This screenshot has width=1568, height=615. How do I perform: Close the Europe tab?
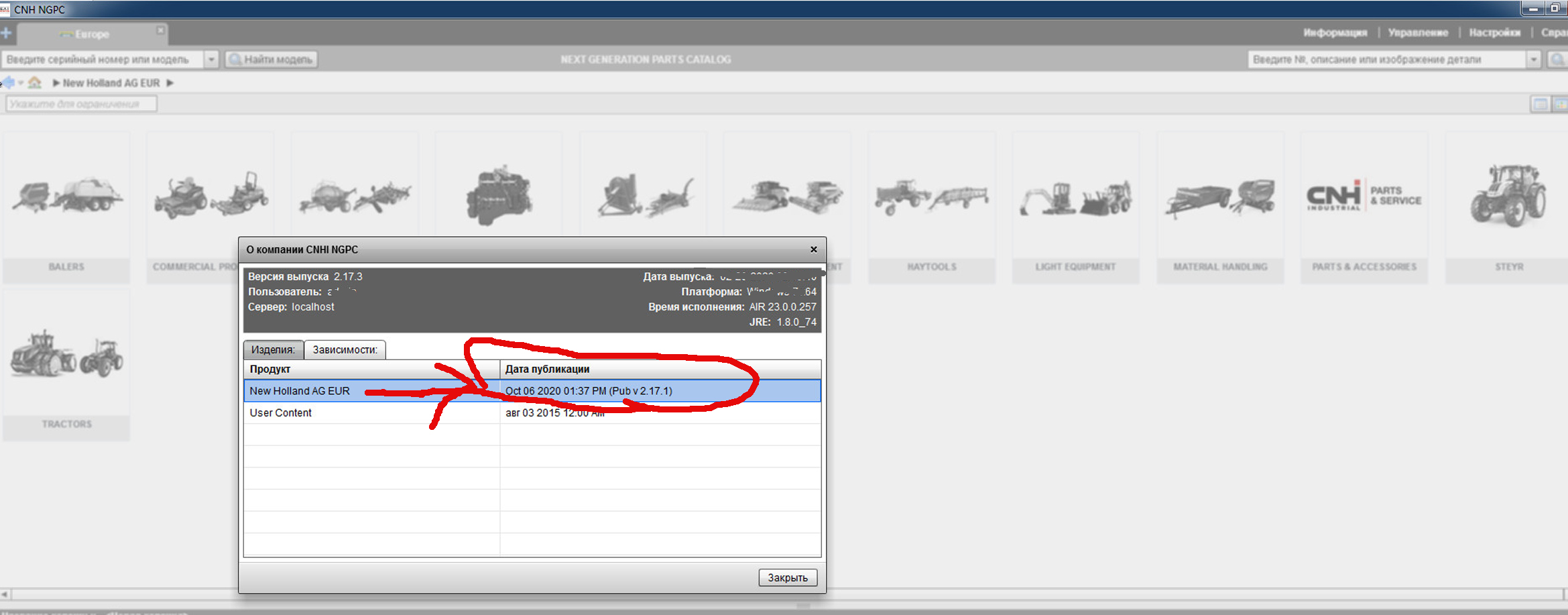(x=160, y=31)
